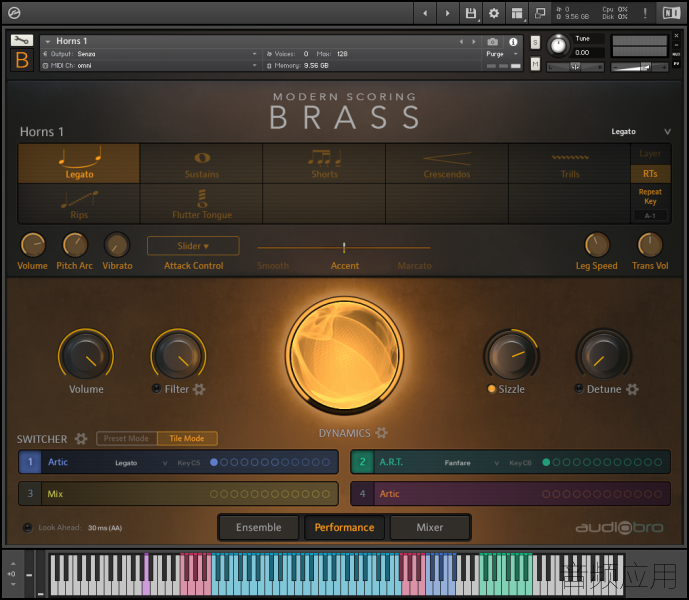Select Shorts articulation tile
This screenshot has width=689, height=600.
pyautogui.click(x=324, y=163)
